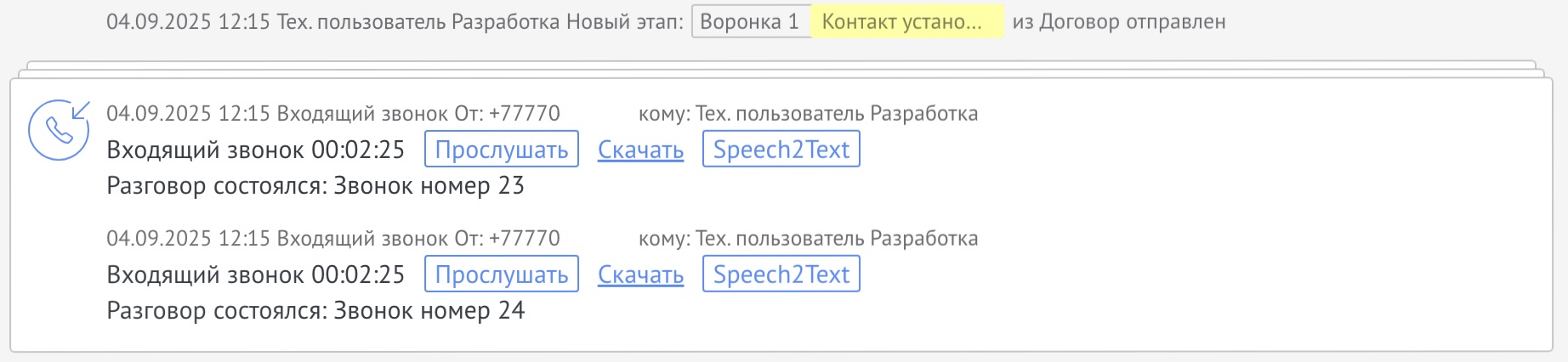
Task: Click second call duration text 00:02:25
Action: click(x=358, y=274)
